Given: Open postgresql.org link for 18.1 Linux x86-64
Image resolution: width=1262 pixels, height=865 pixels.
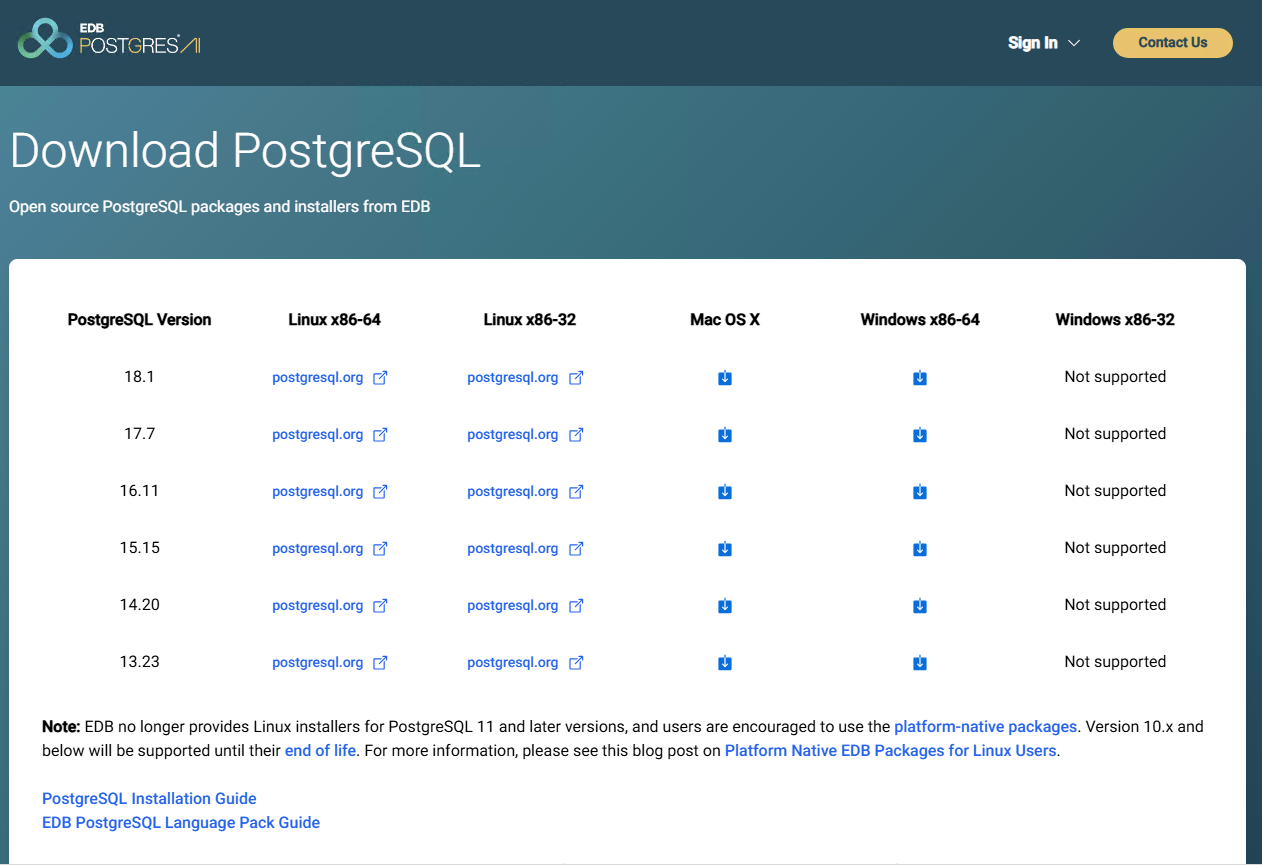Looking at the screenshot, I should (x=317, y=378).
